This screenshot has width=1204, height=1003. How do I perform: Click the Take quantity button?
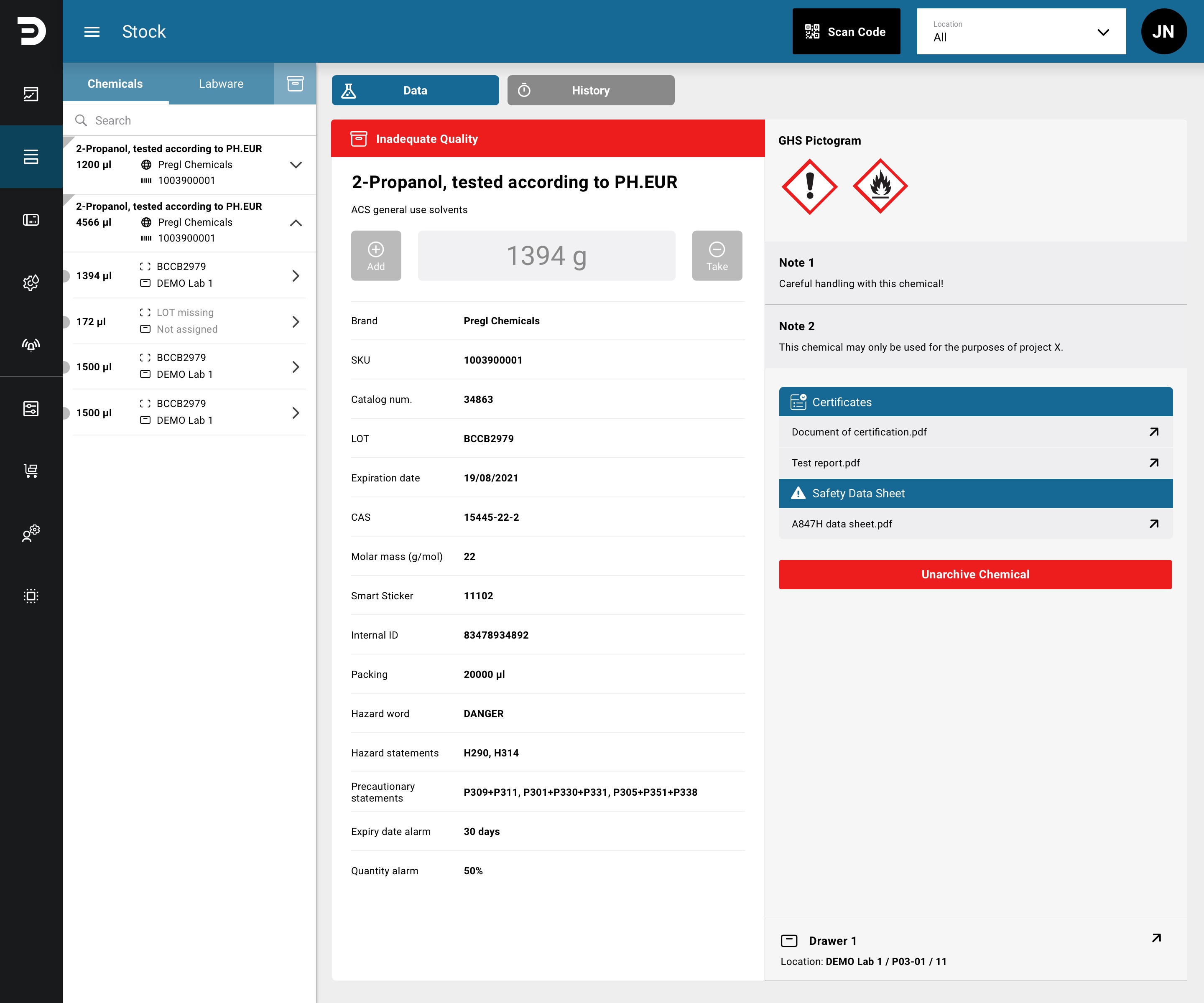[717, 256]
